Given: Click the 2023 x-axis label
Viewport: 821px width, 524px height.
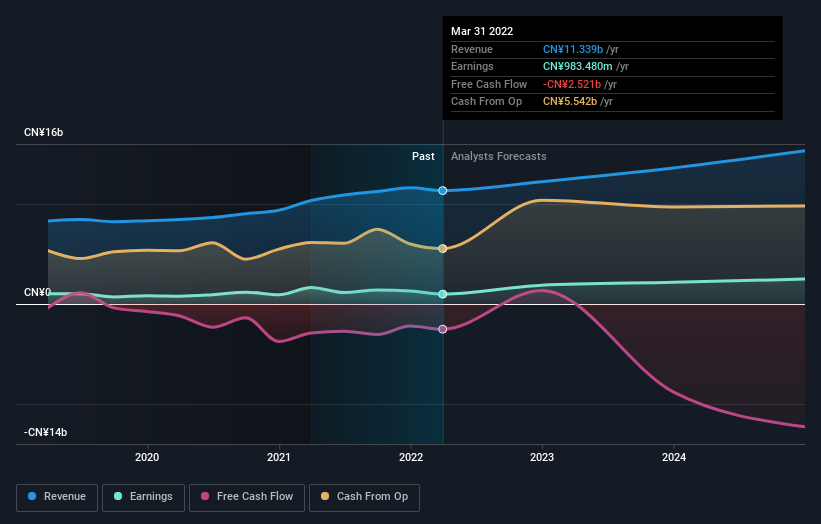Looking at the screenshot, I should pos(542,457).
